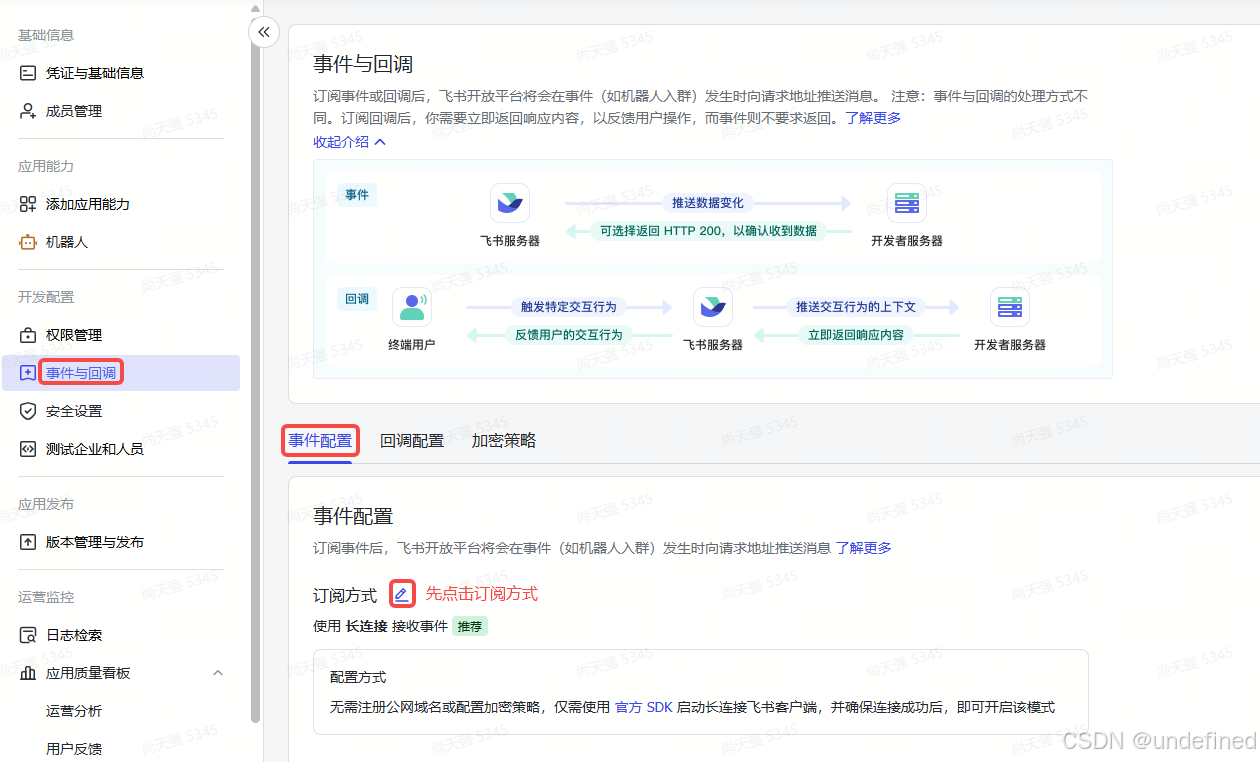Click the 飞书服务器 logo in 事件 diagram
This screenshot has width=1260, height=762.
(510, 203)
